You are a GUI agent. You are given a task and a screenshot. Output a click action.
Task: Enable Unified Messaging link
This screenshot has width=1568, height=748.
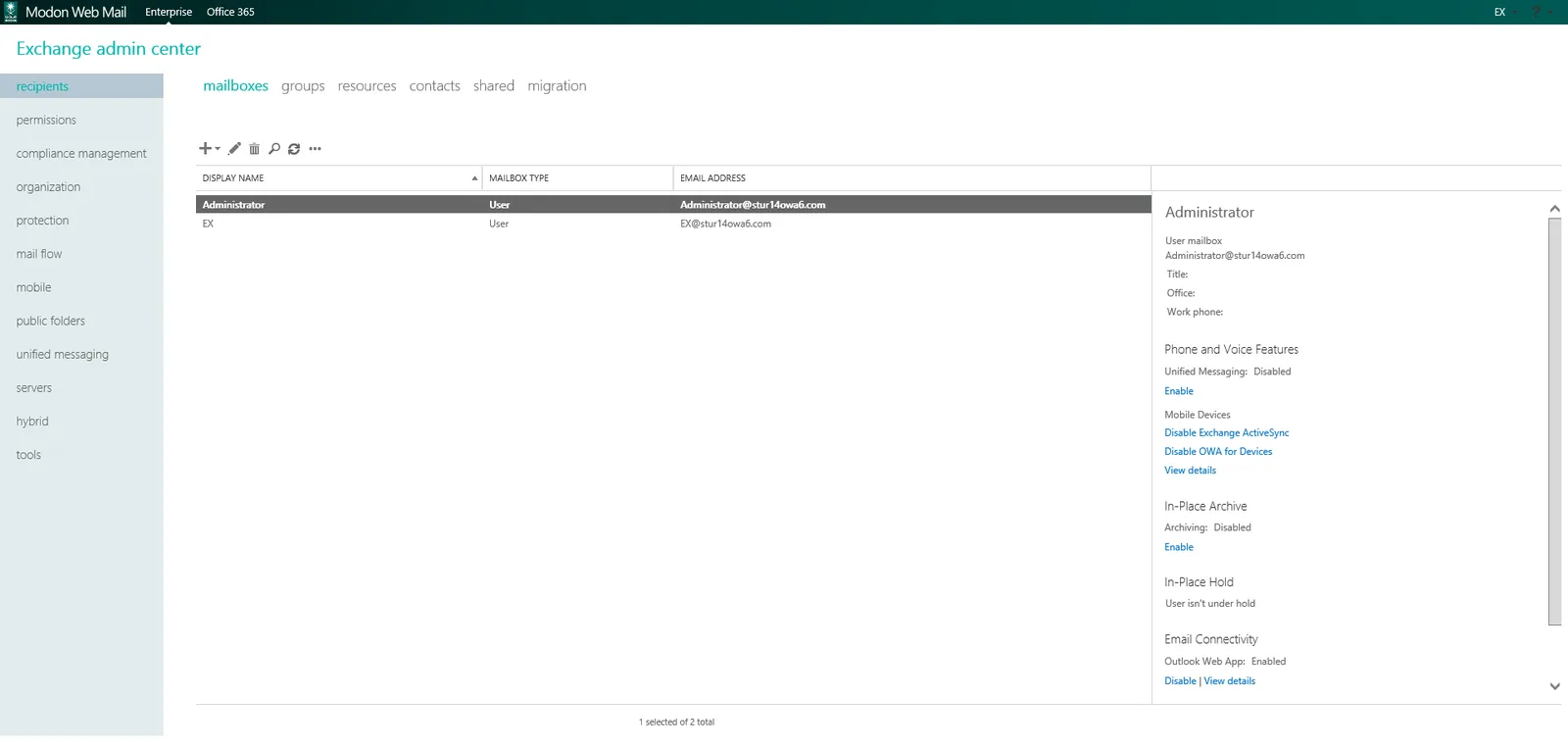tap(1179, 391)
